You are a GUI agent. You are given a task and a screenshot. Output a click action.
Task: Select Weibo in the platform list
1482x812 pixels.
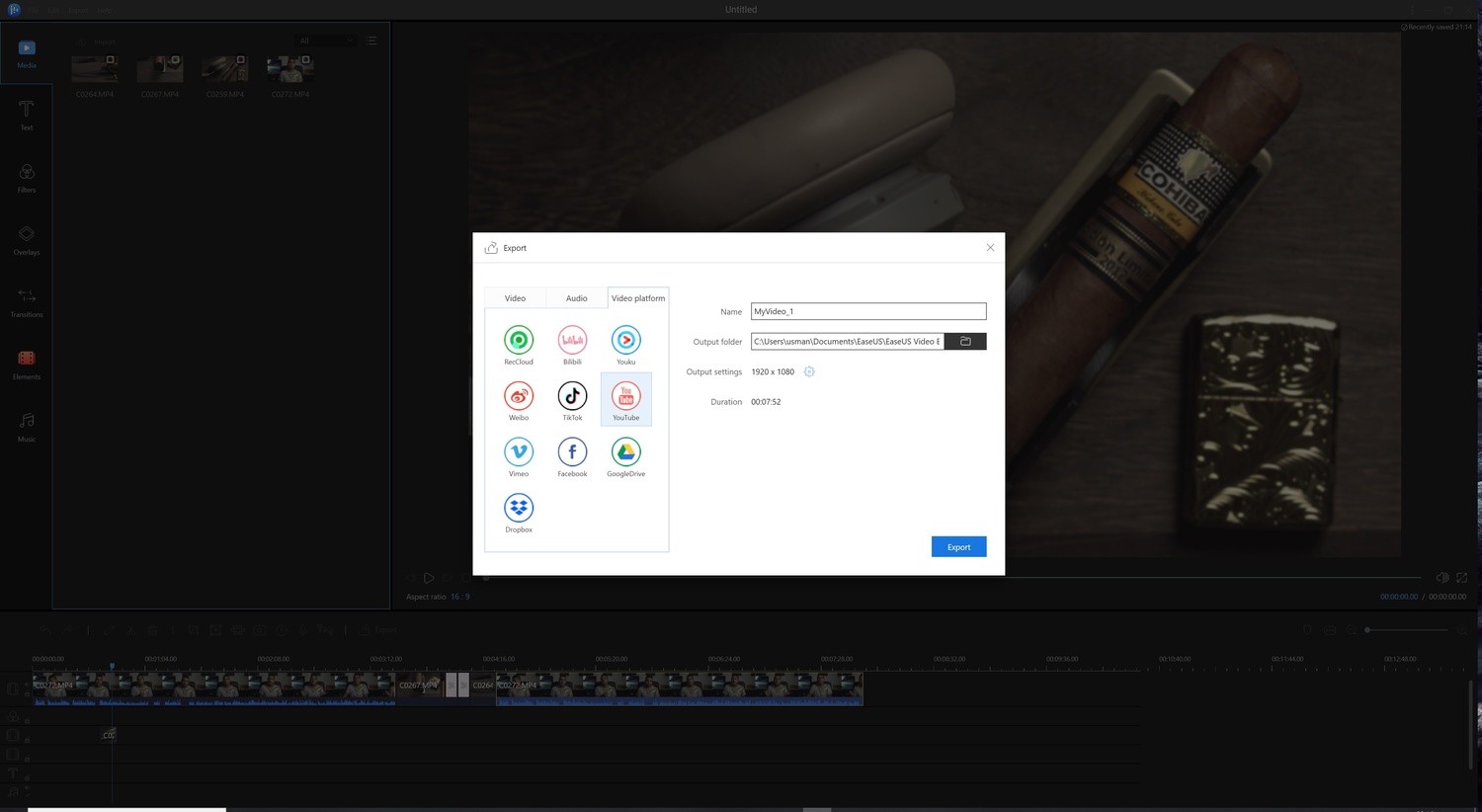[519, 396]
